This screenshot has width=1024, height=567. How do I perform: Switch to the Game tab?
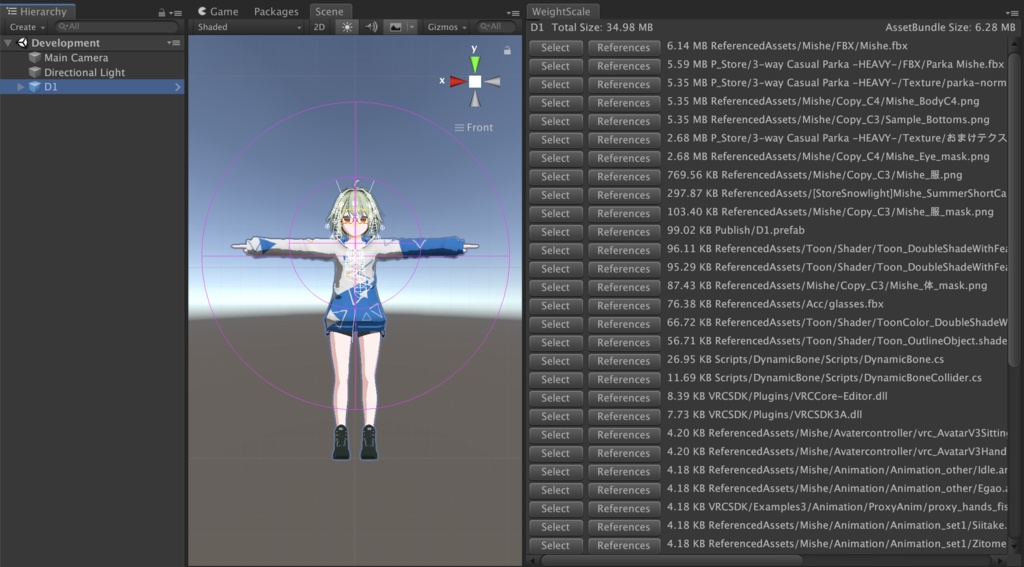pyautogui.click(x=218, y=12)
